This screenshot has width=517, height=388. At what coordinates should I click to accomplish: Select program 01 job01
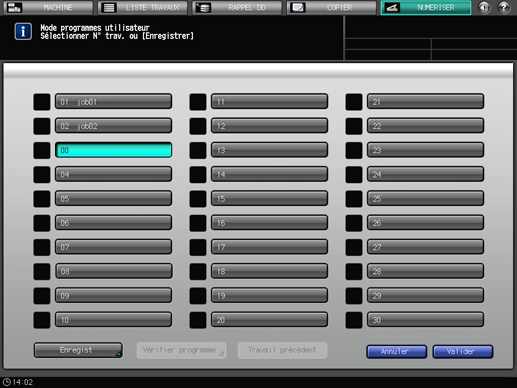pyautogui.click(x=113, y=101)
